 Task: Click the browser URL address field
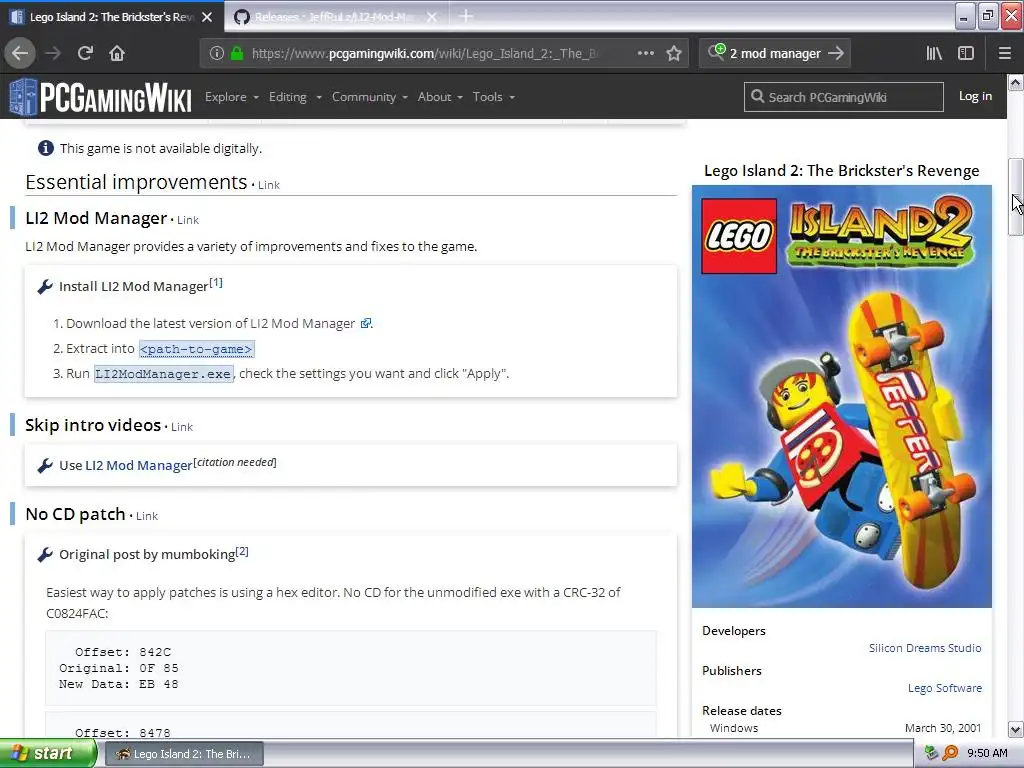coord(424,54)
